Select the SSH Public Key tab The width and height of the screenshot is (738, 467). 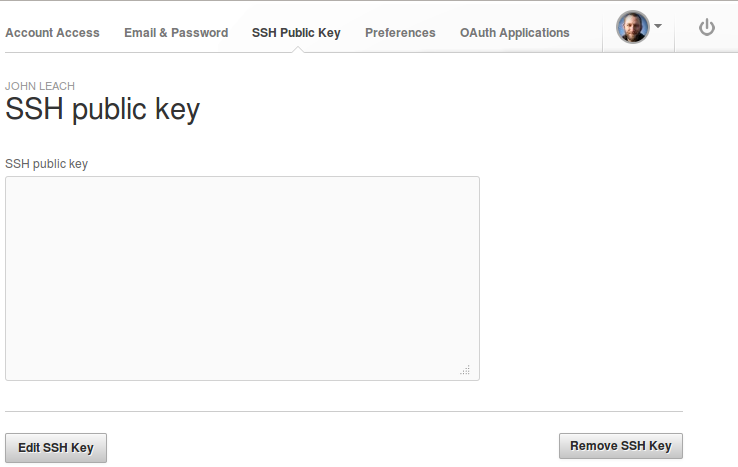pos(296,32)
